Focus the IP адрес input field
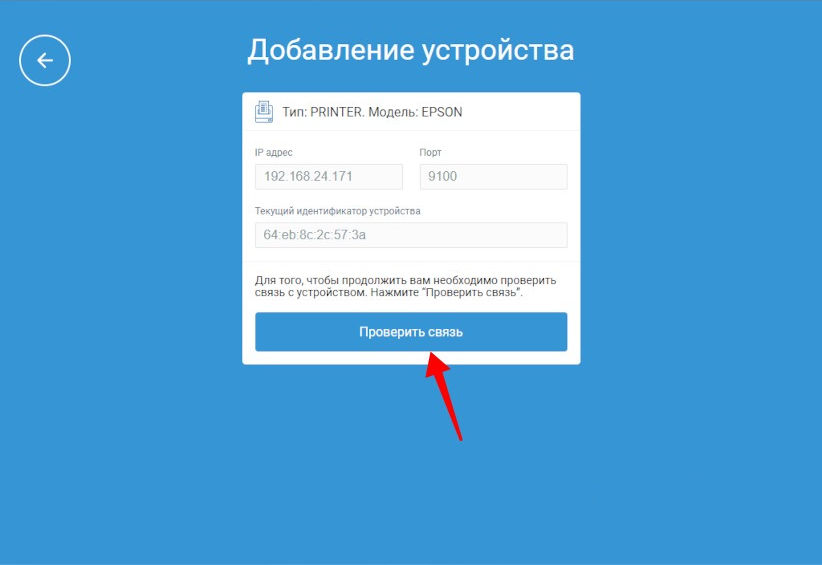Image resolution: width=822 pixels, height=565 pixels. point(329,177)
